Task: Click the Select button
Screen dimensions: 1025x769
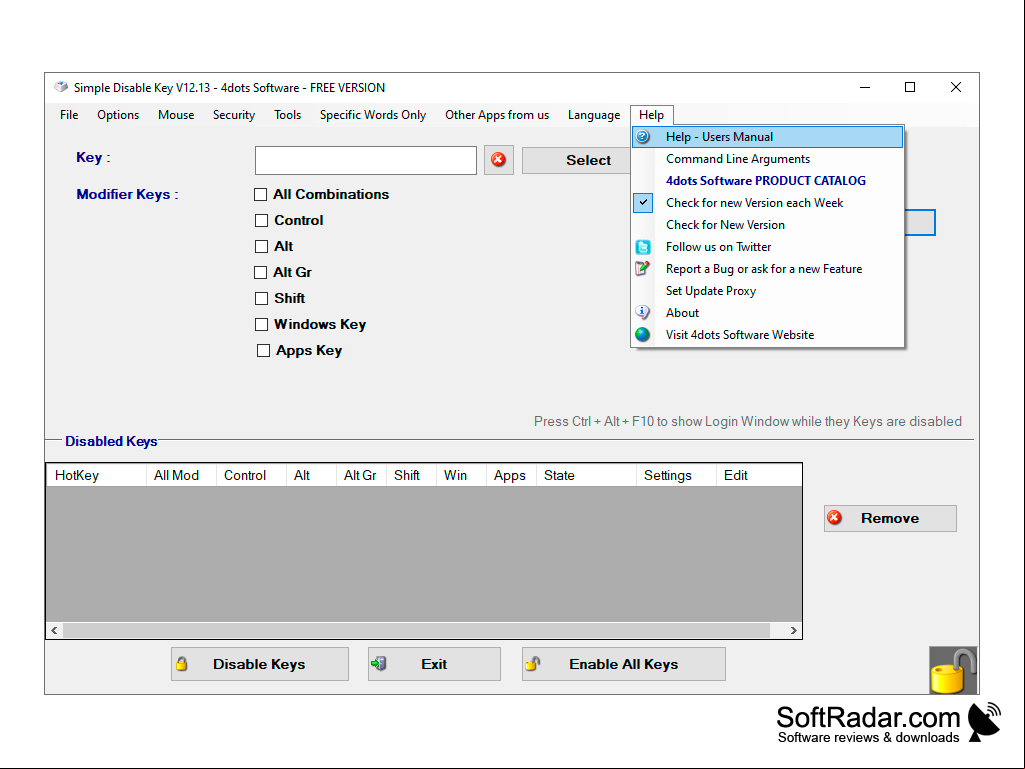Action: click(577, 160)
